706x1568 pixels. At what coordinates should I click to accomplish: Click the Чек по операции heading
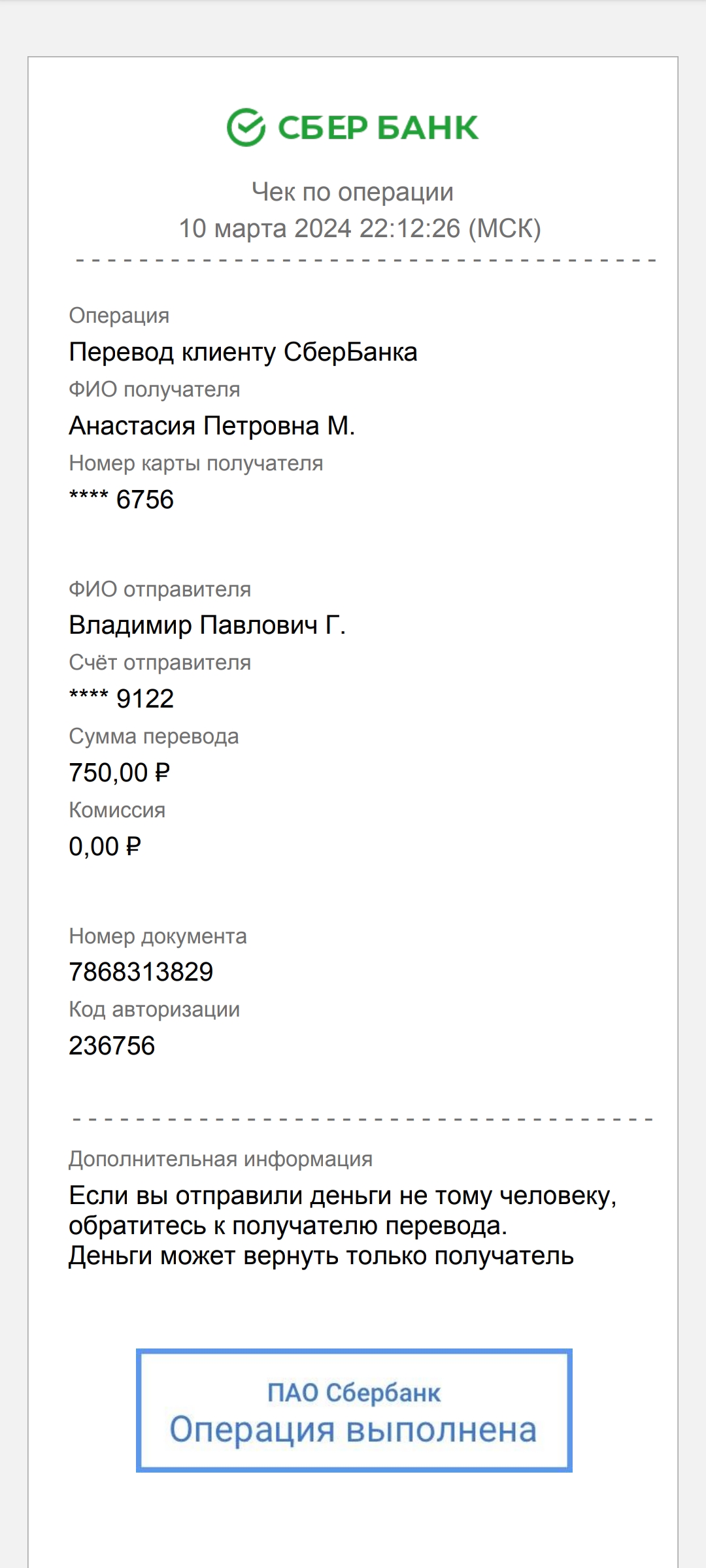(x=353, y=192)
